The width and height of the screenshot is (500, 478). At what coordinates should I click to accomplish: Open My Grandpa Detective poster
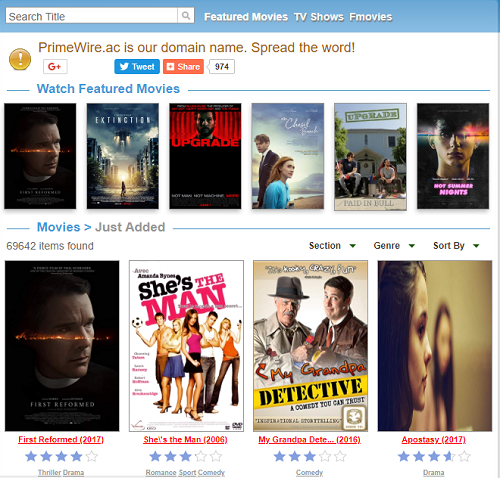click(x=310, y=346)
